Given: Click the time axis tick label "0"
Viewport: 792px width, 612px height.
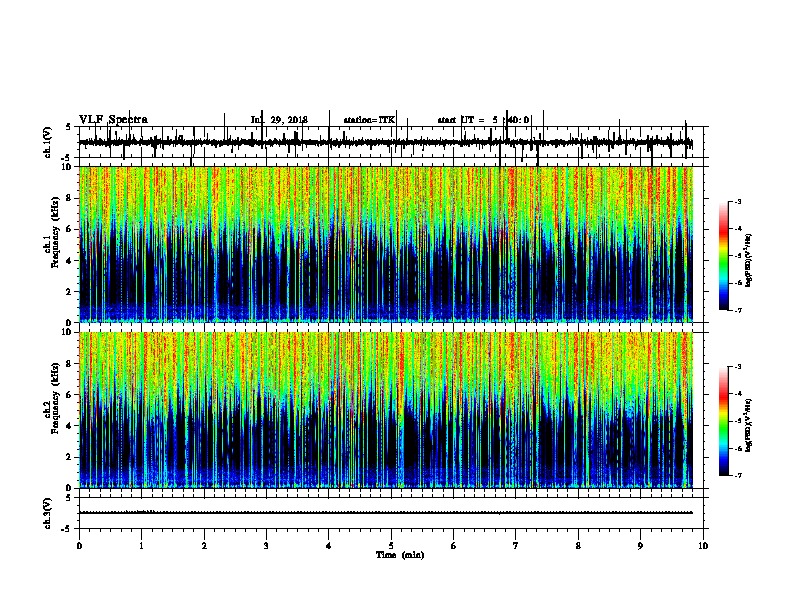Looking at the screenshot, I should click(x=79, y=546).
